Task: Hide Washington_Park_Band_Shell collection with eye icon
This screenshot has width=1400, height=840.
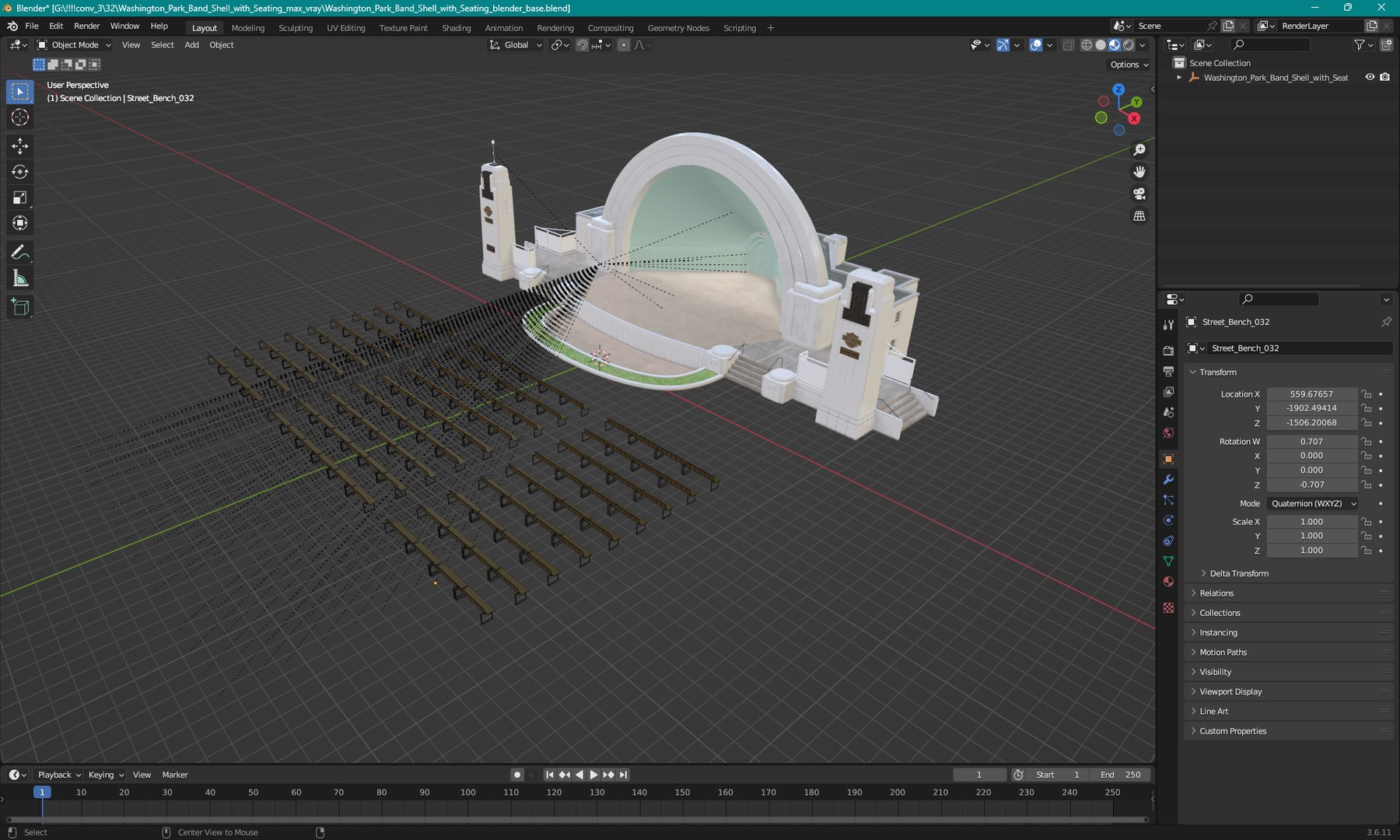Action: click(x=1370, y=77)
